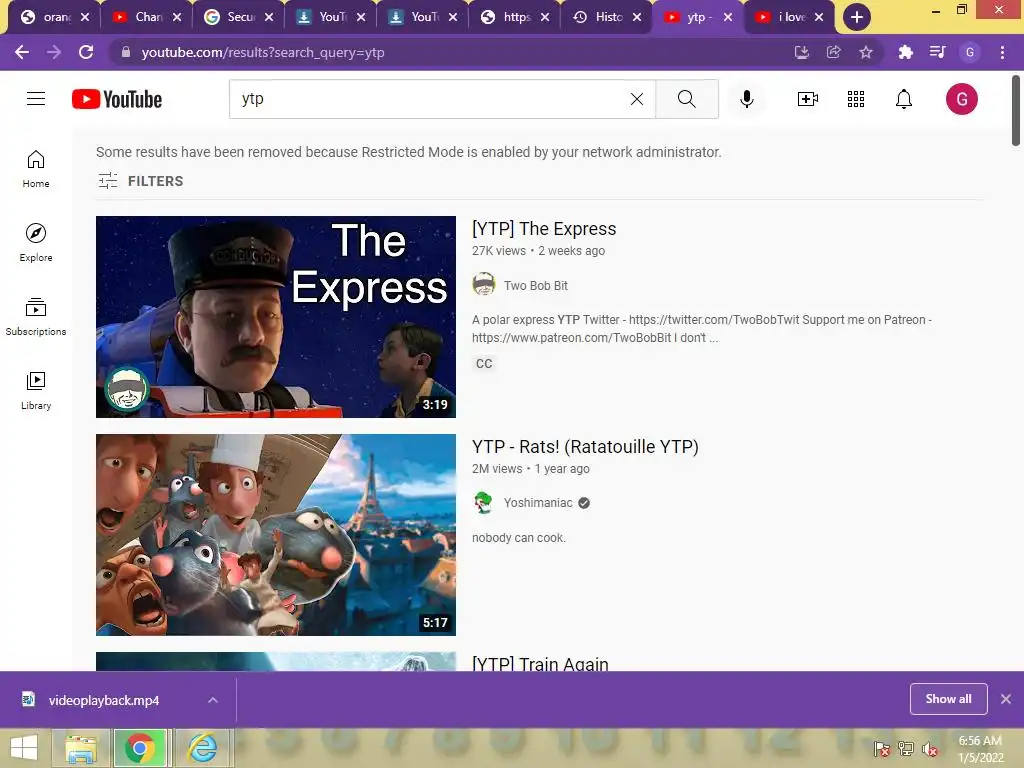
Task: Play the Ratatouille YTP thumbnail
Action: point(276,535)
